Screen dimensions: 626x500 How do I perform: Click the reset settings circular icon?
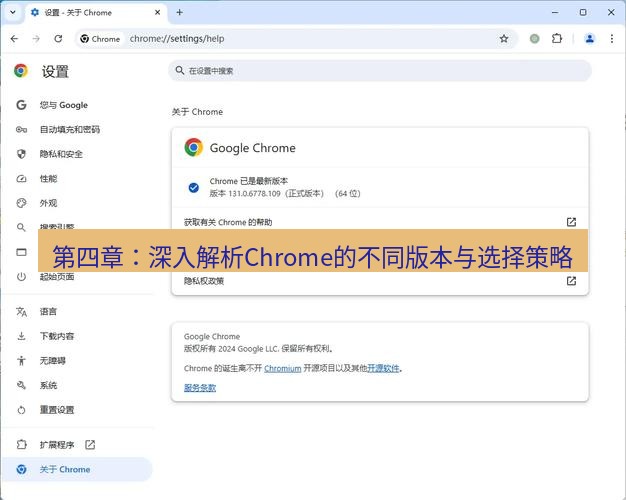click(x=21, y=410)
